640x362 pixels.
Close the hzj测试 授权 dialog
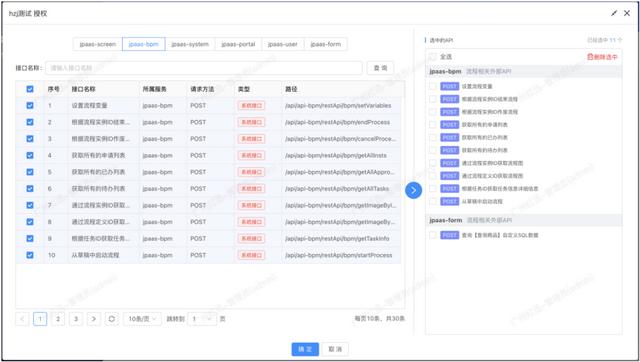[x=627, y=13]
